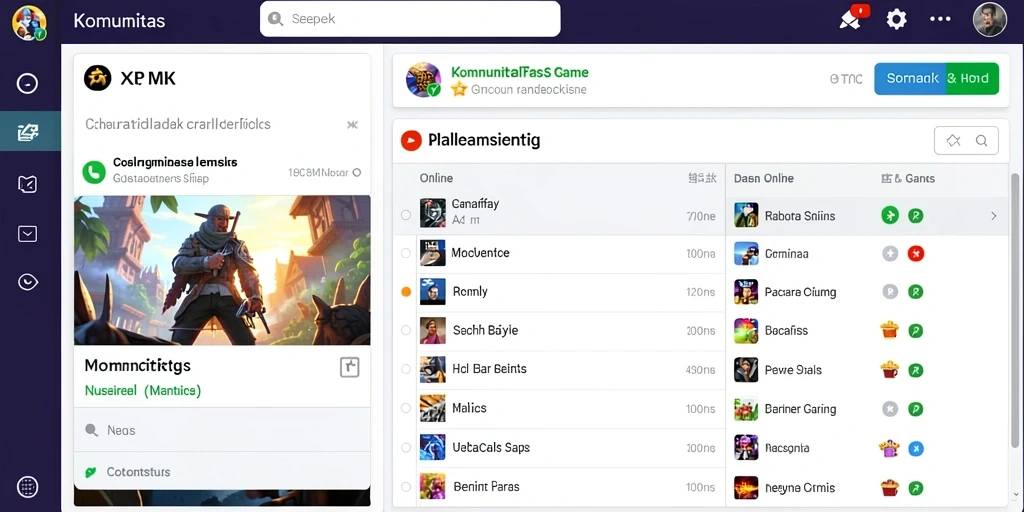Open the Becafiss app thumbnail
The image size is (1024, 512).
[x=746, y=330]
